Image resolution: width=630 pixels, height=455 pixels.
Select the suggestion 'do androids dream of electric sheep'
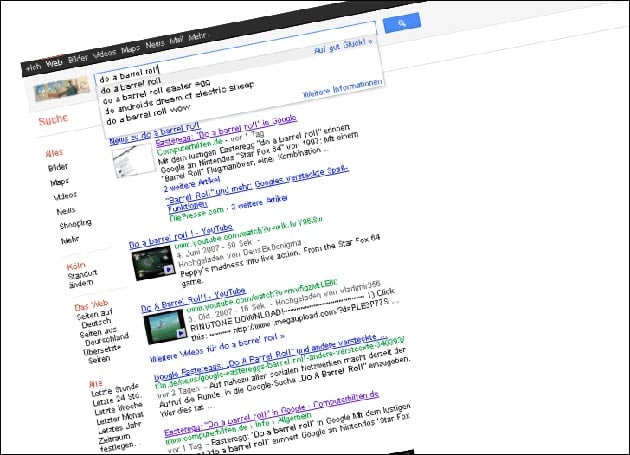(179, 97)
